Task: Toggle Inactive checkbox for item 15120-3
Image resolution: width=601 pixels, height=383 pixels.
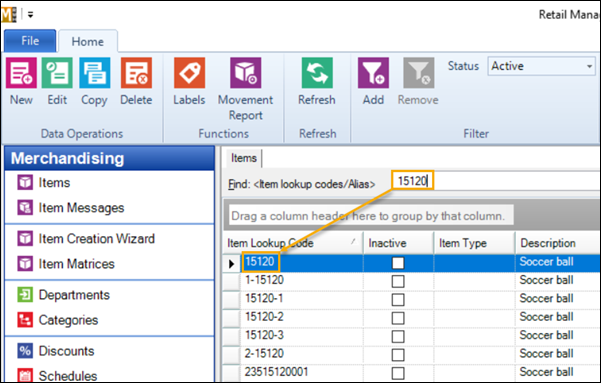Action: (x=398, y=337)
